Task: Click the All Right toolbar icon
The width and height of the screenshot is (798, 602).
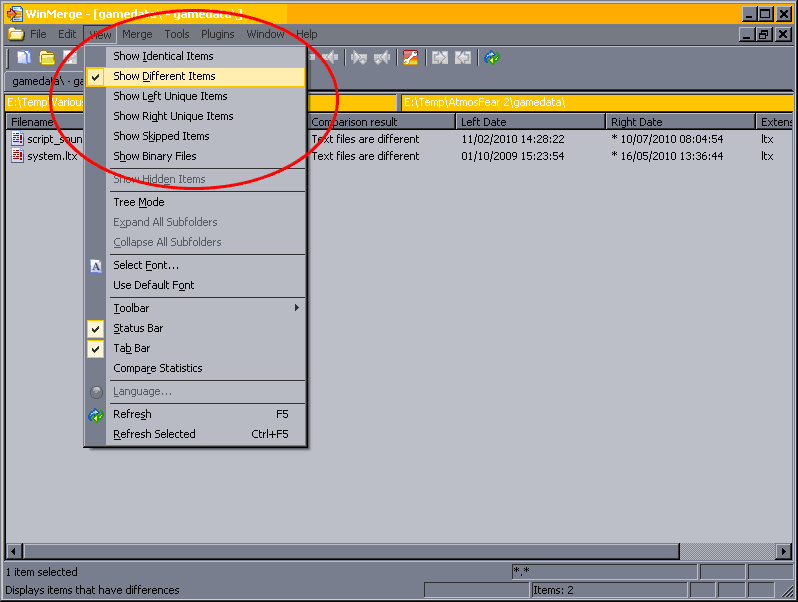Action: (440, 58)
